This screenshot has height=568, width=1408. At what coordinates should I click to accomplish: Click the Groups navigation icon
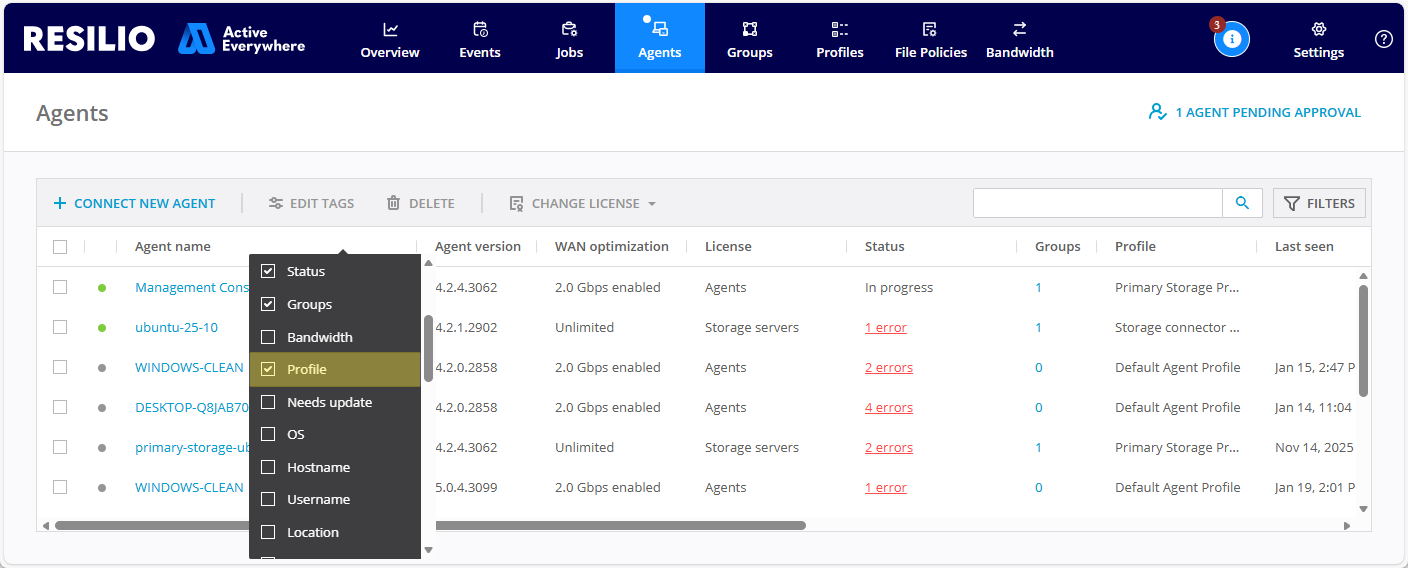[x=749, y=29]
